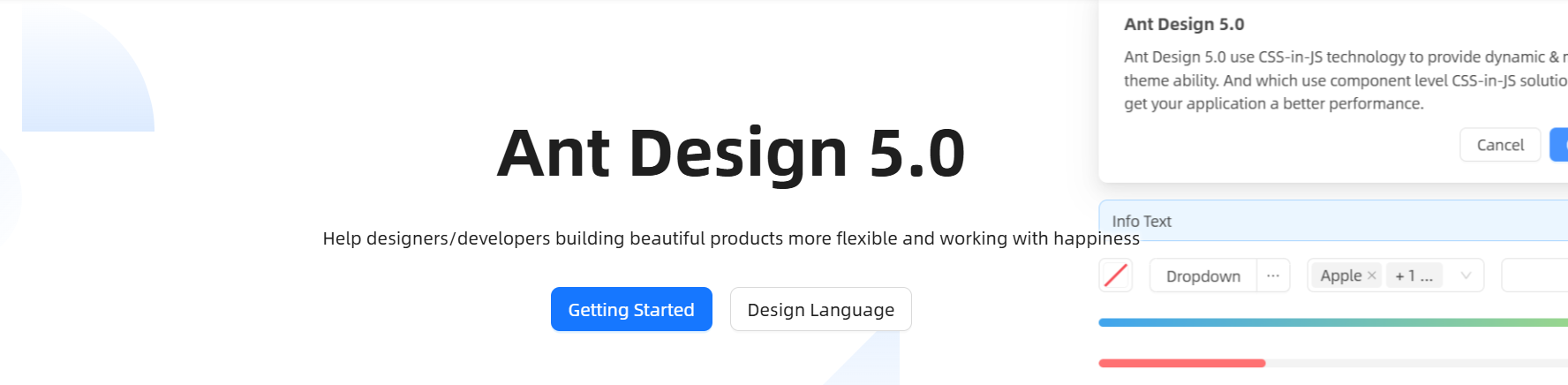The image size is (1568, 385).
Task: Cancel the Ant Design 5.0 dialog
Action: pos(1500,145)
